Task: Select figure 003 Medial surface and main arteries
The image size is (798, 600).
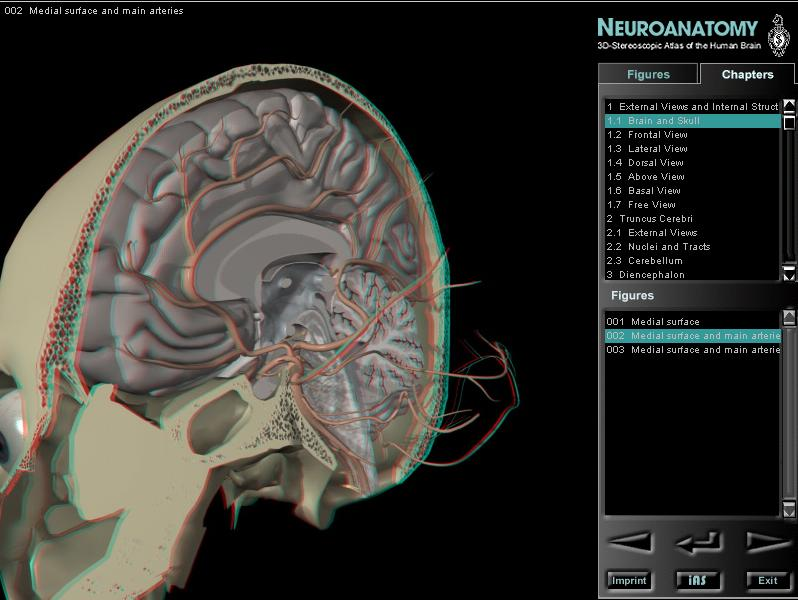Action: (692, 350)
